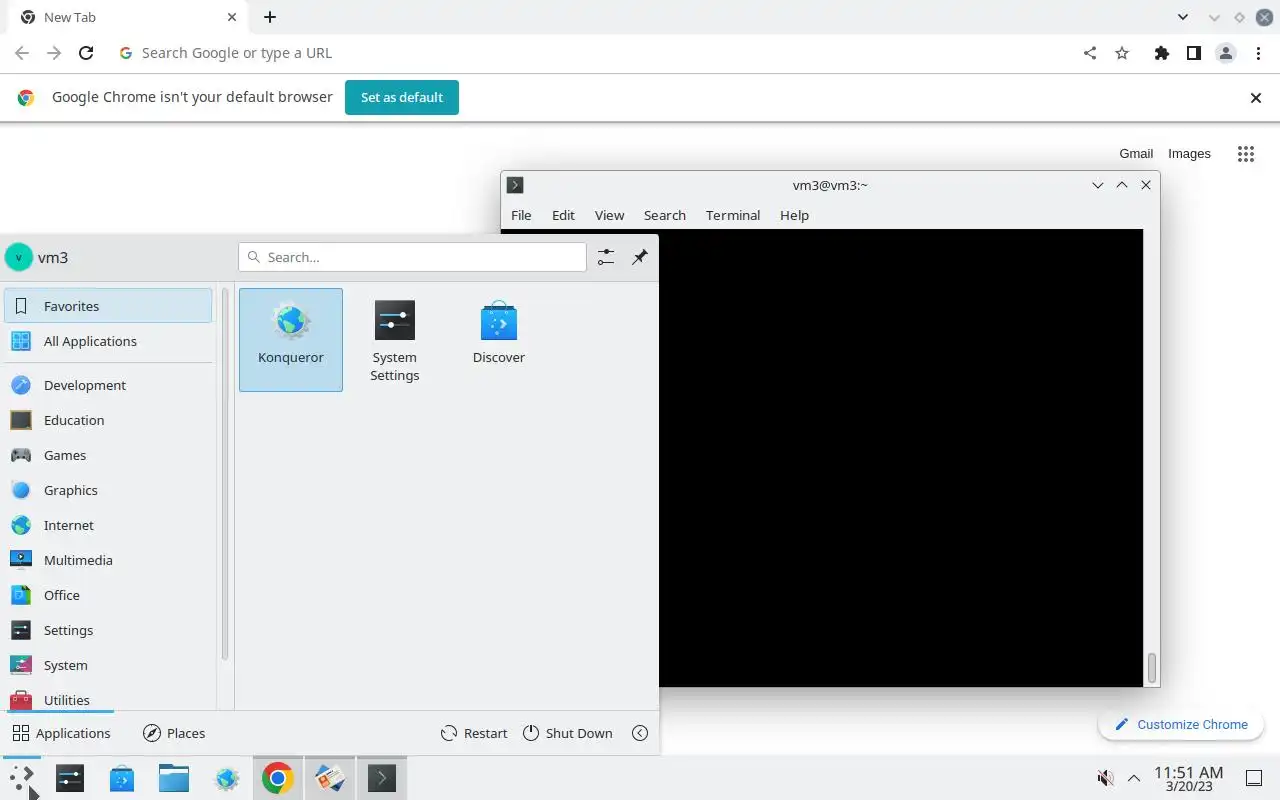
Task: Launch System Settings from Favorites grid
Action: [x=395, y=340]
